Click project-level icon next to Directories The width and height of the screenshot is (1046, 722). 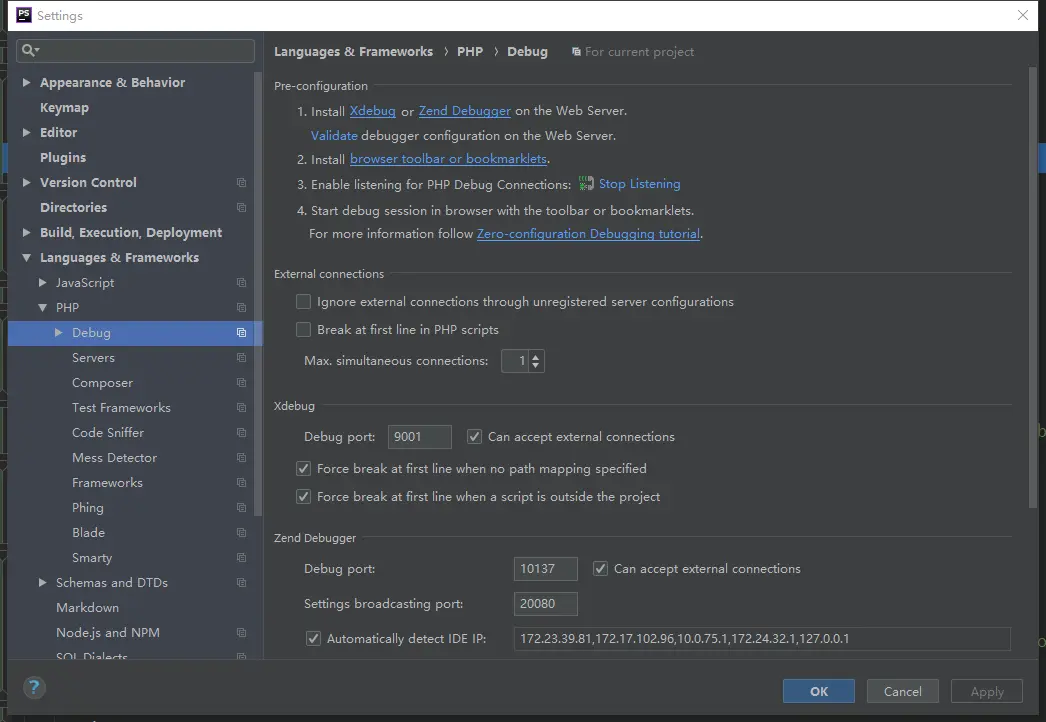[x=241, y=208]
